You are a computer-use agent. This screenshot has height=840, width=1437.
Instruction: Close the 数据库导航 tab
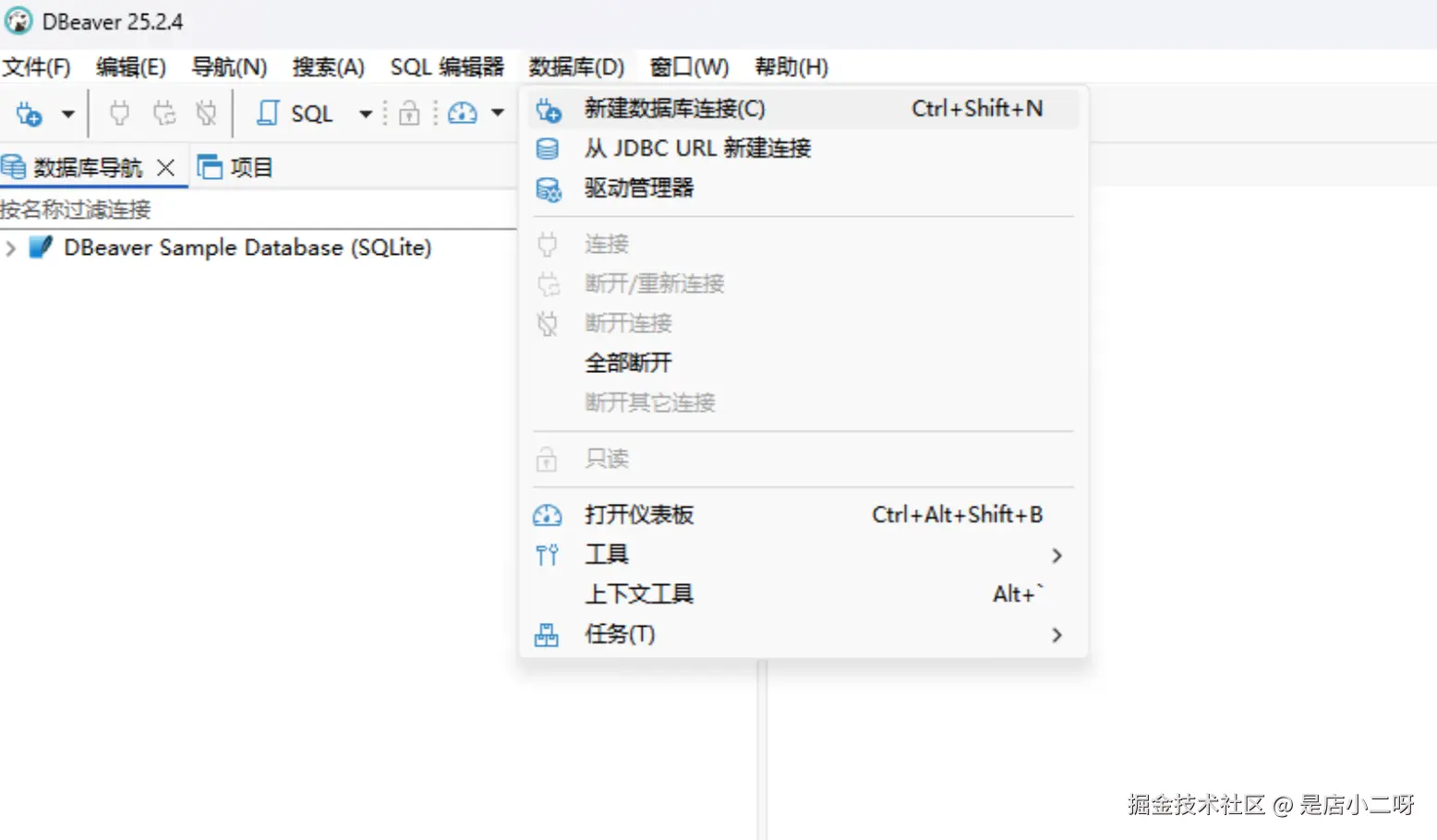click(x=165, y=168)
